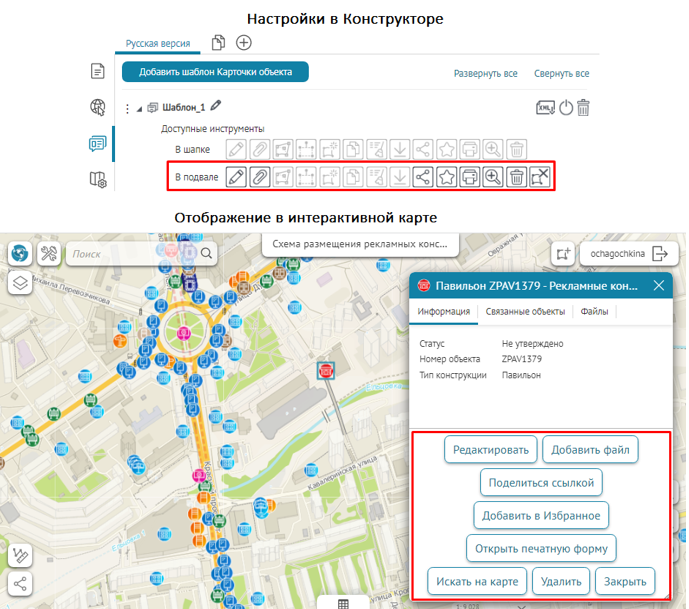Click the Поиск search field on map

pyautogui.click(x=133, y=255)
